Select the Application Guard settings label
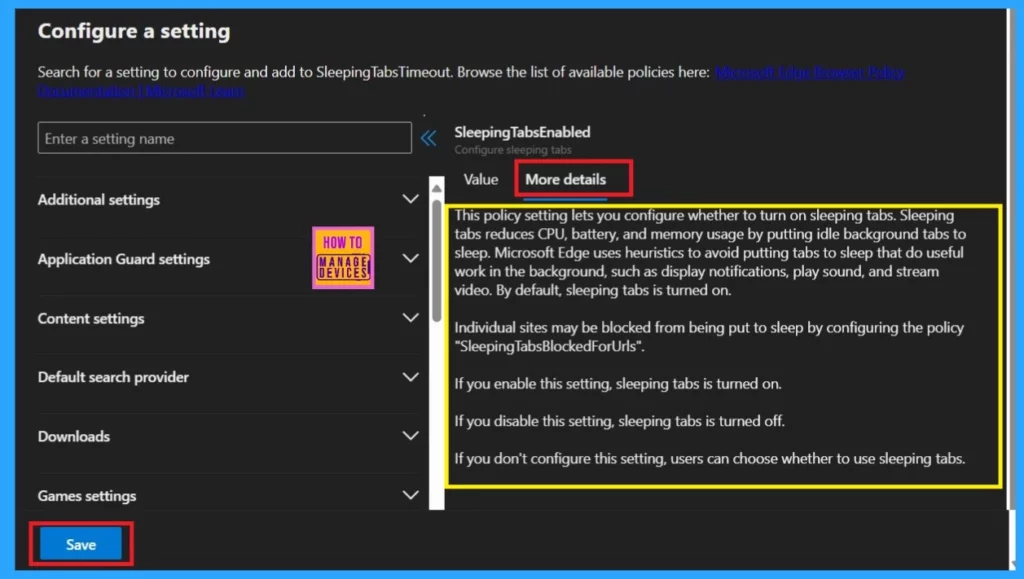 click(124, 259)
